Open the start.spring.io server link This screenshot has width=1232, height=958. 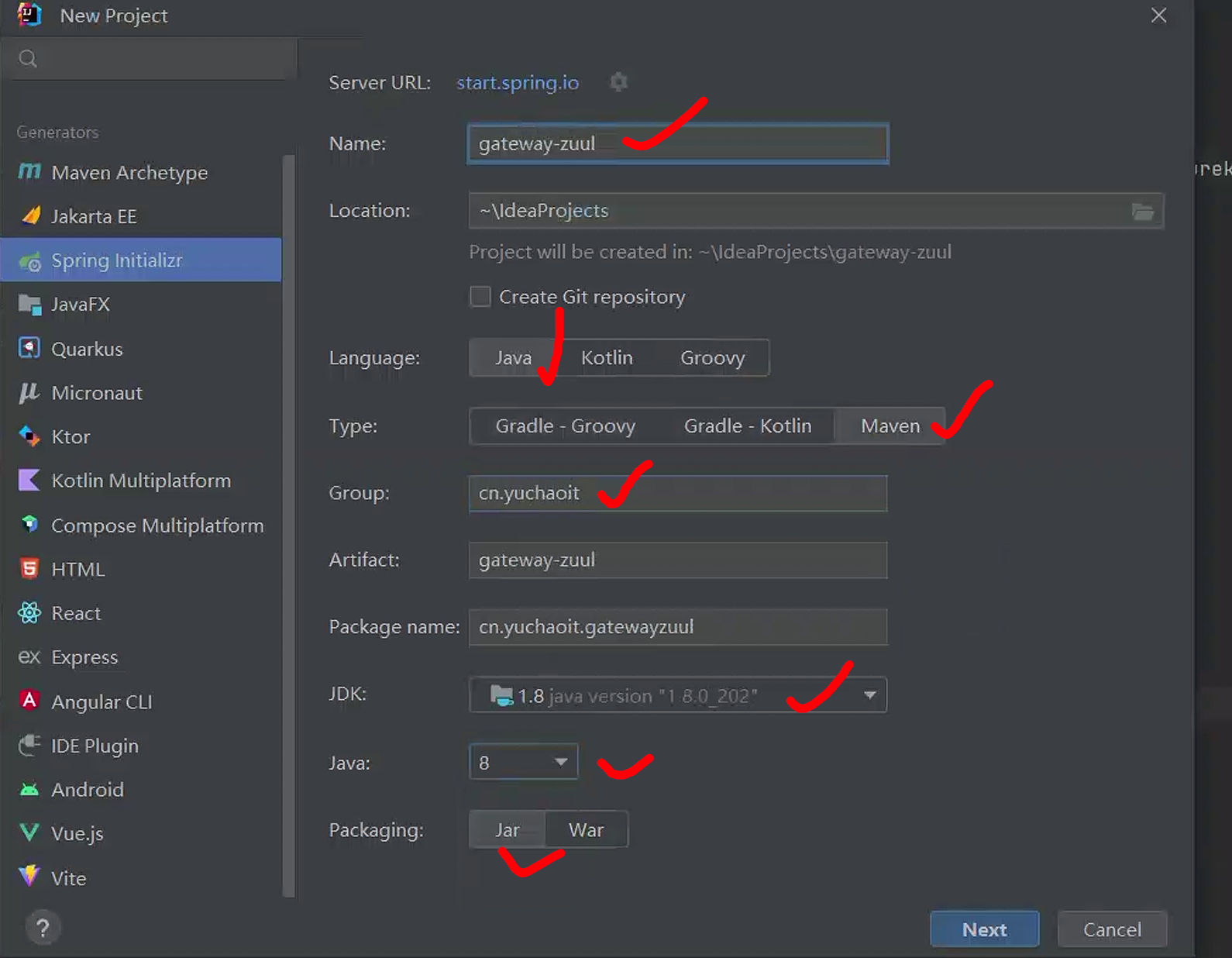coord(517,83)
